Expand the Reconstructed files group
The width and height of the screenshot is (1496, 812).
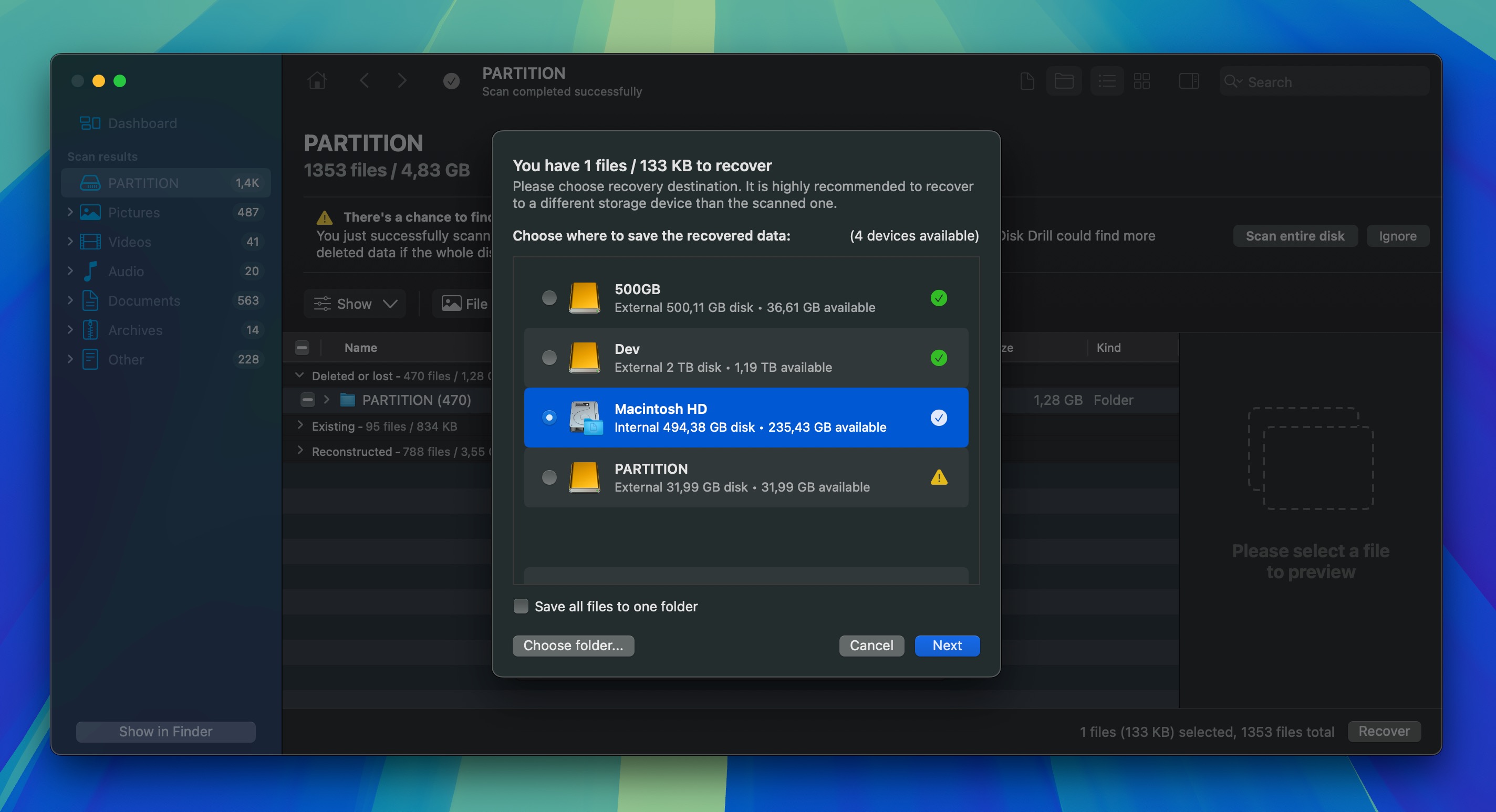[x=302, y=451]
